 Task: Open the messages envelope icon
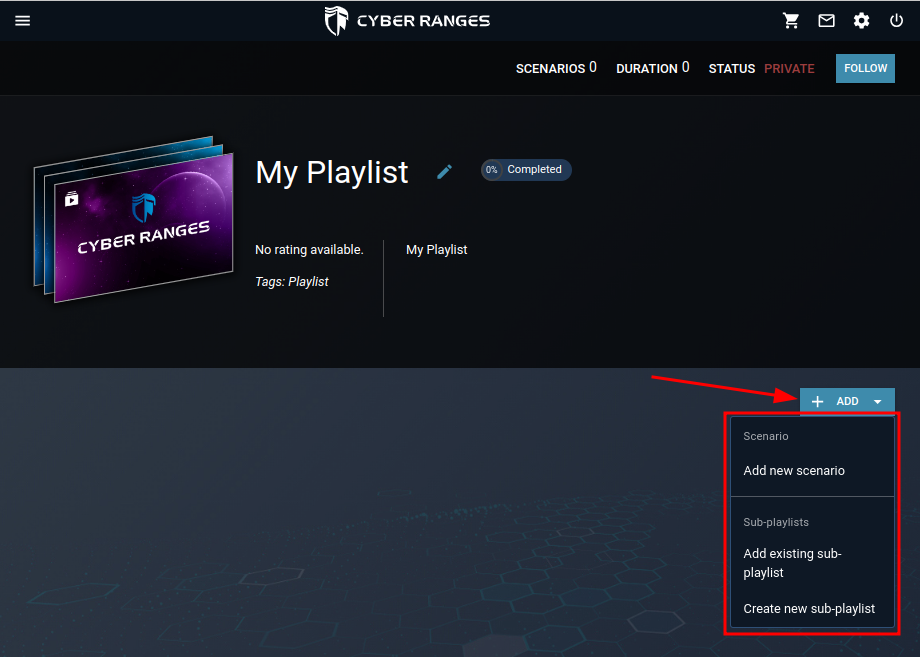[x=826, y=20]
